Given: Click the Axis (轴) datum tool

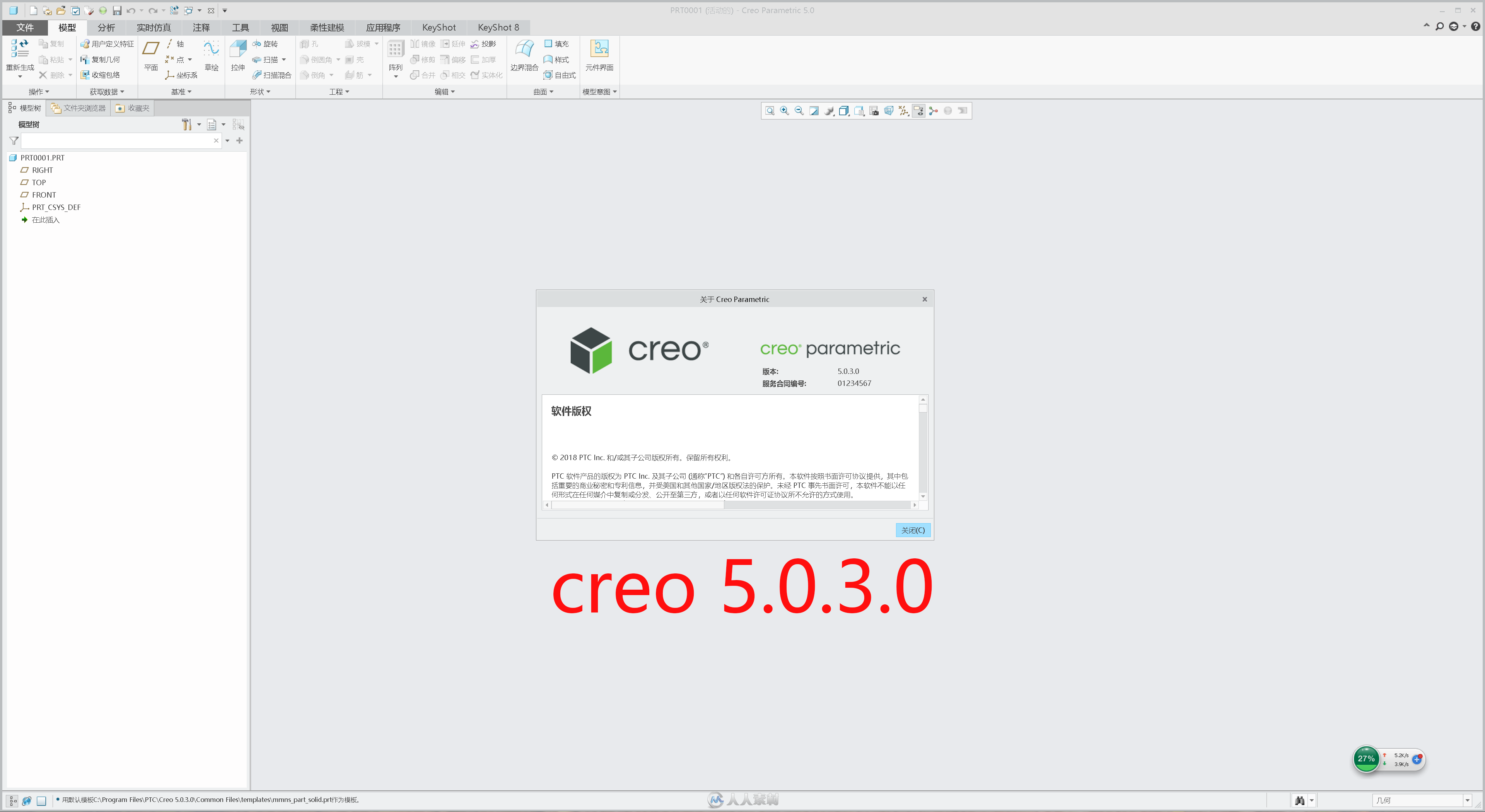Looking at the screenshot, I should (x=175, y=44).
